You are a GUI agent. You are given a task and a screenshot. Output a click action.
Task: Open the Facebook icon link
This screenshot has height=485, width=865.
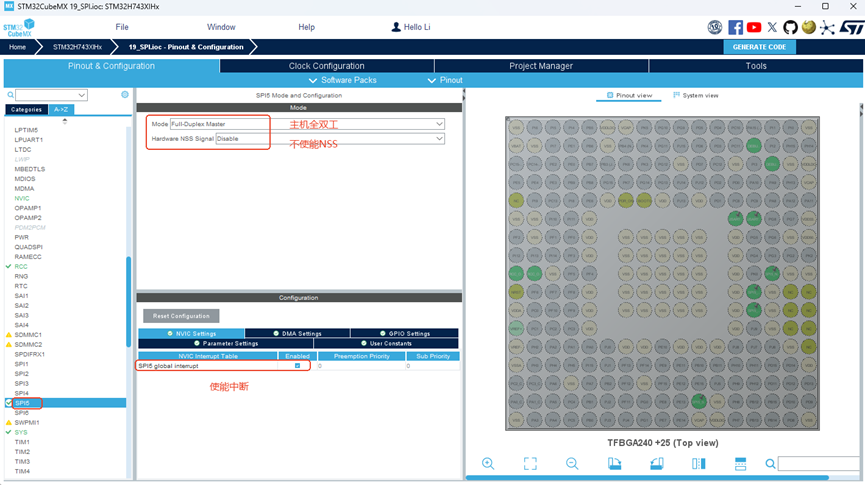pos(735,27)
